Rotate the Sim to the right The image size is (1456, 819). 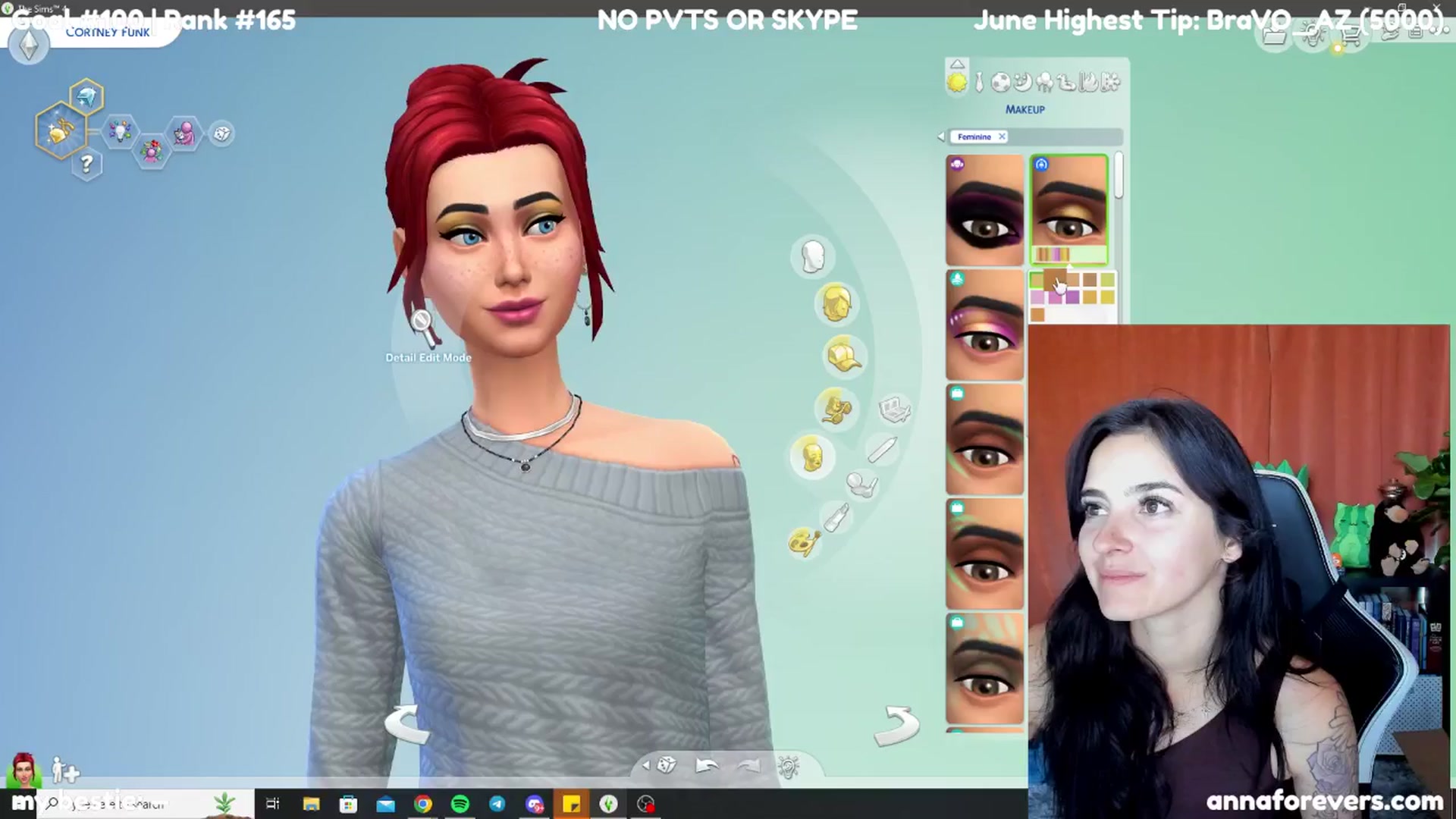[896, 726]
